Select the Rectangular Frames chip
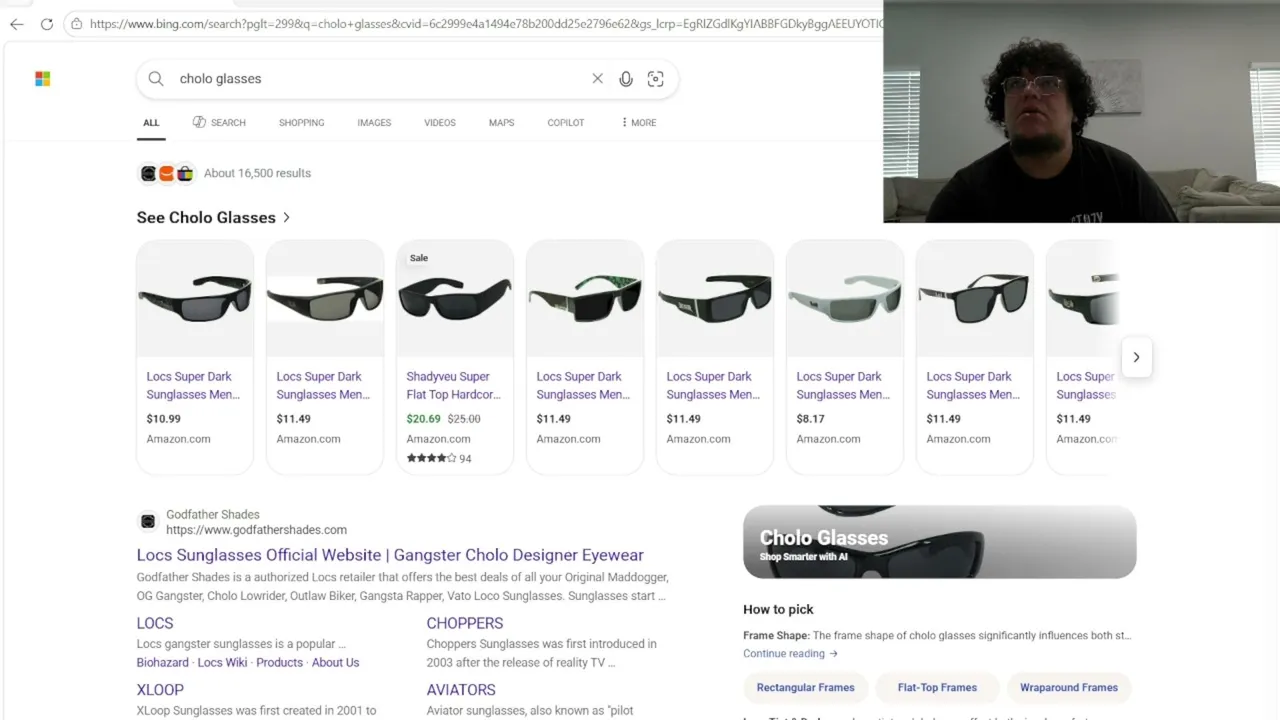 pyautogui.click(x=805, y=688)
